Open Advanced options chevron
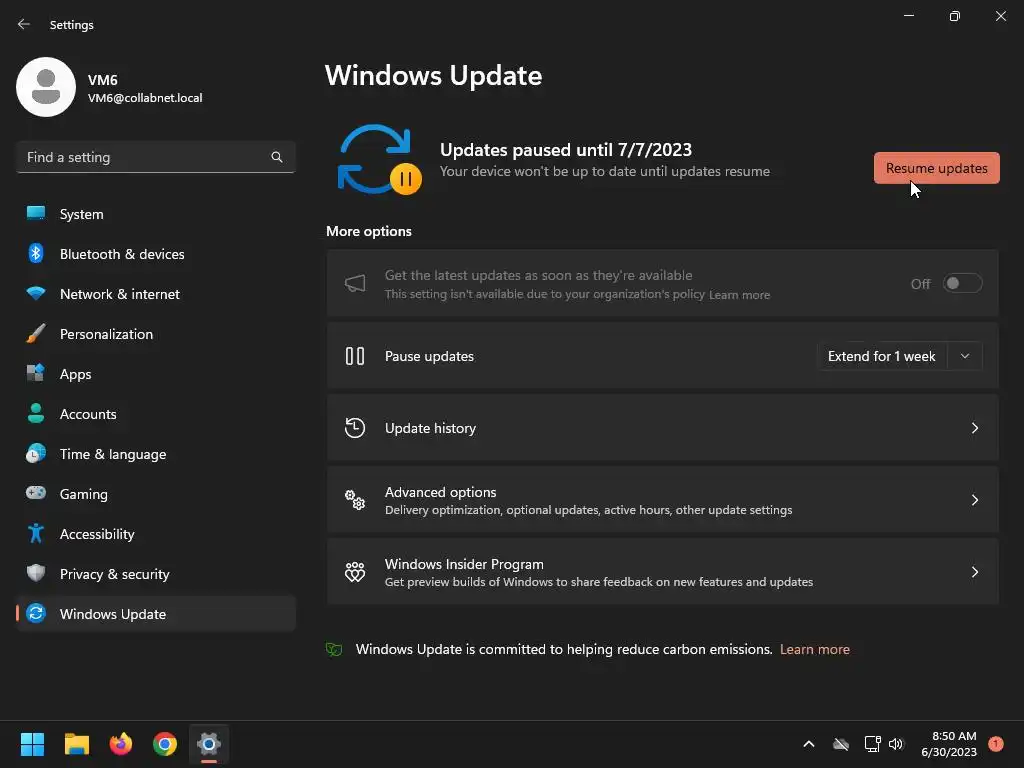The image size is (1024, 768). [x=974, y=500]
